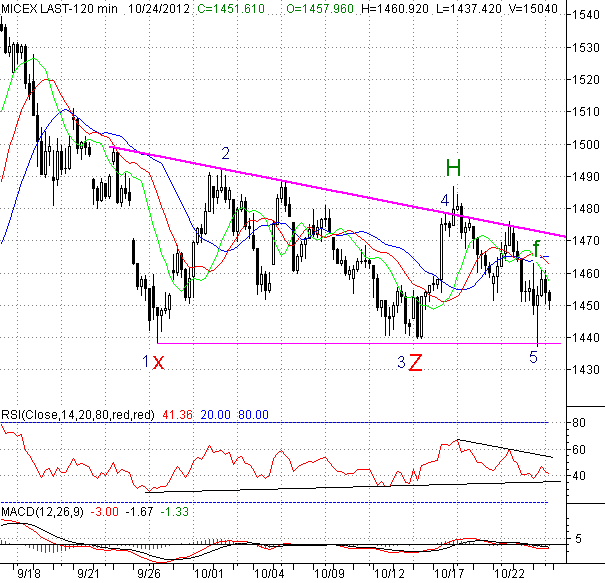This screenshot has height=583, width=605.
Task: Select the blue wave label 1
Action: pyautogui.click(x=145, y=362)
